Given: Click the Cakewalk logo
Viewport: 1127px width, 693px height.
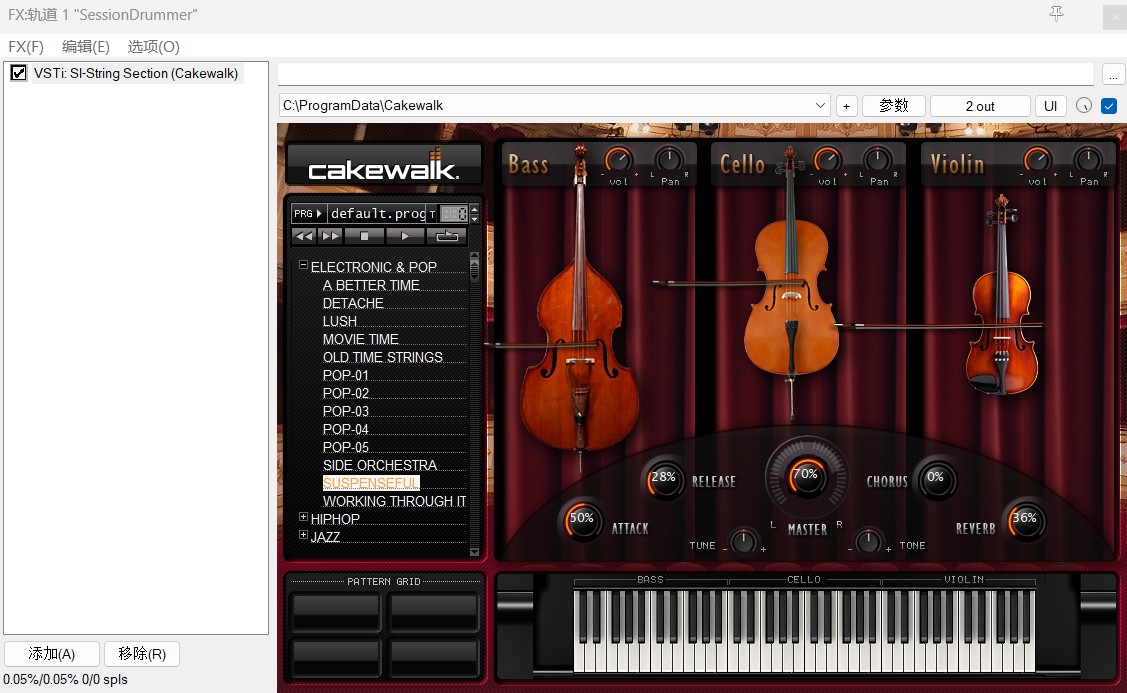Looking at the screenshot, I should (384, 165).
